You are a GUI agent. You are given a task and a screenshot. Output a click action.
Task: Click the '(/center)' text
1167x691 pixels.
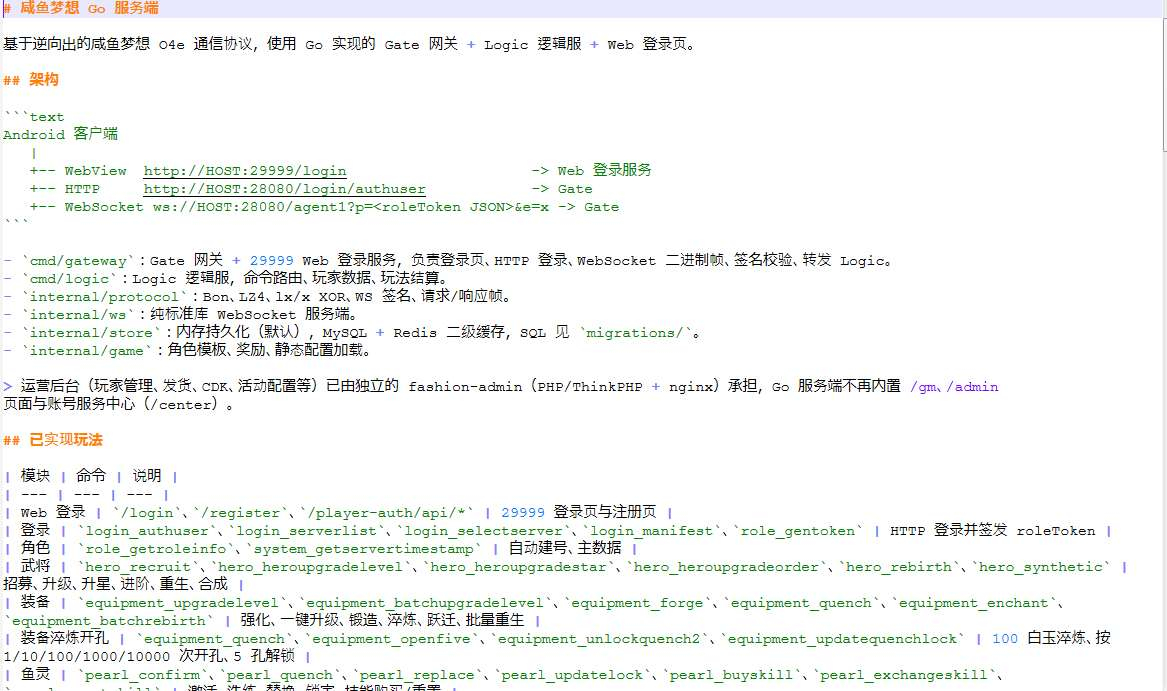click(x=180, y=404)
